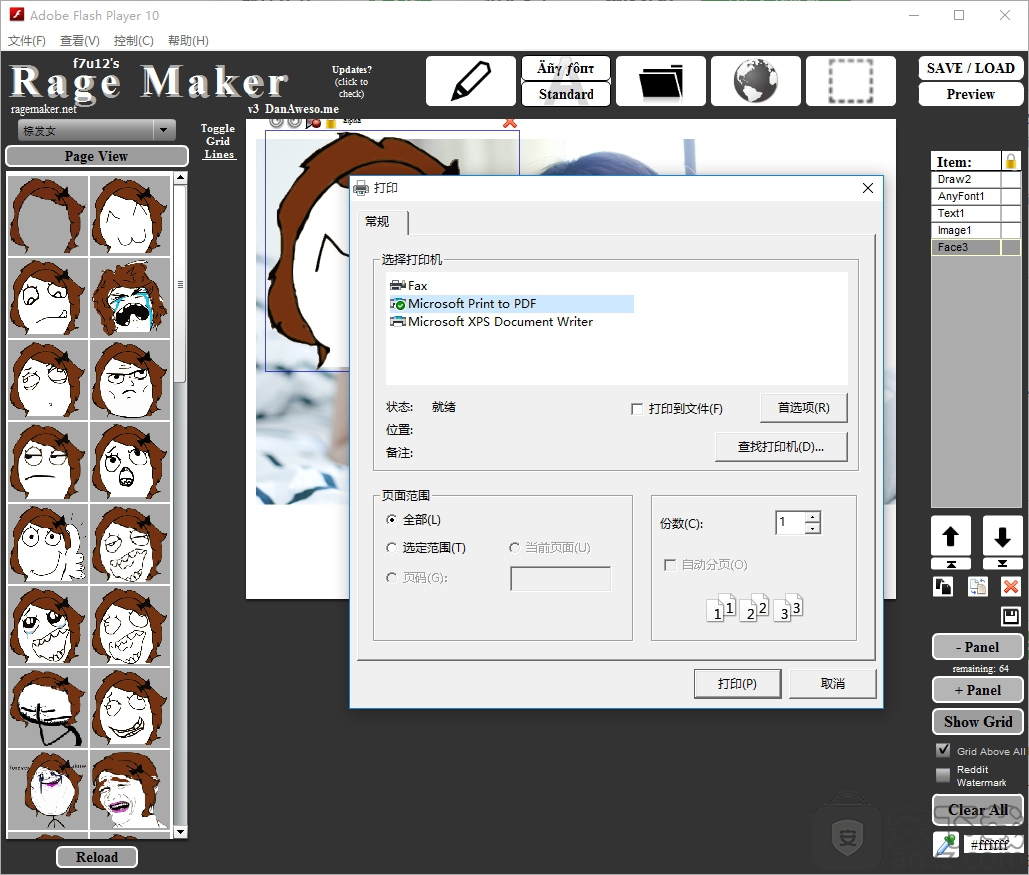
Task: Click the globe web image tool
Action: click(x=755, y=81)
